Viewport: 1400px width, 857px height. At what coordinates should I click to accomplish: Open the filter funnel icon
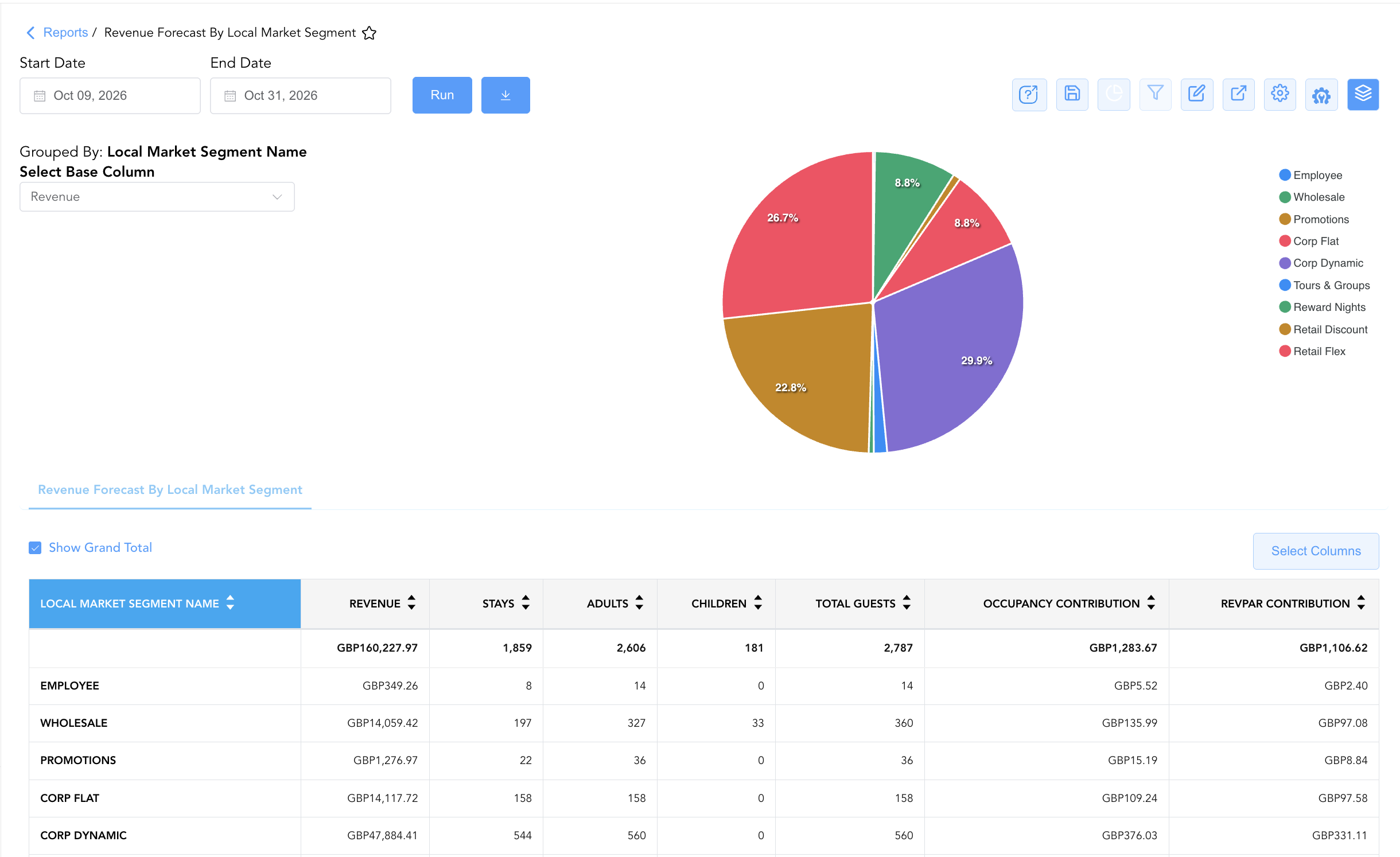1155,95
